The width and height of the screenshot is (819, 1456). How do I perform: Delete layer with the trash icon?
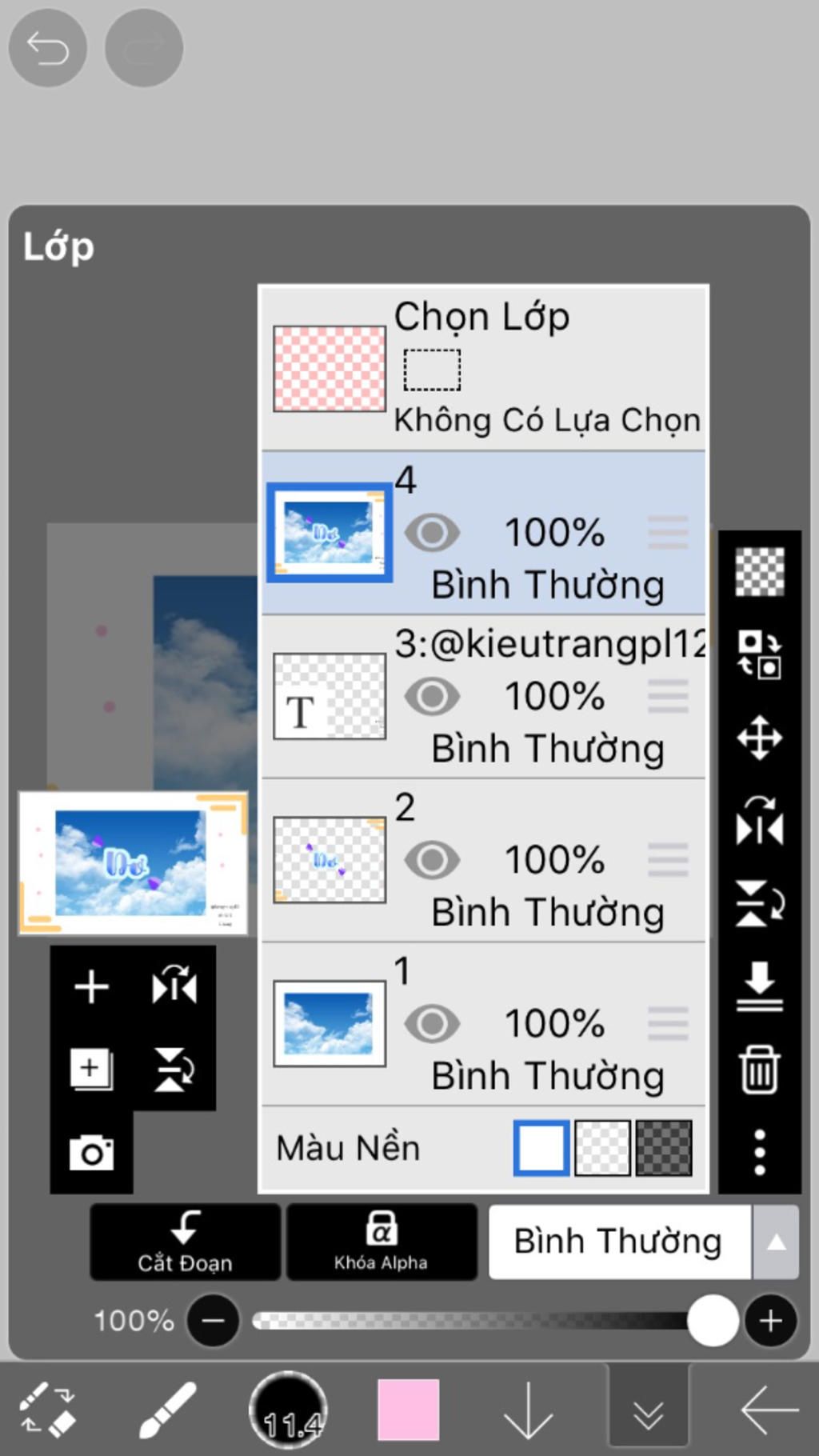tap(759, 1069)
